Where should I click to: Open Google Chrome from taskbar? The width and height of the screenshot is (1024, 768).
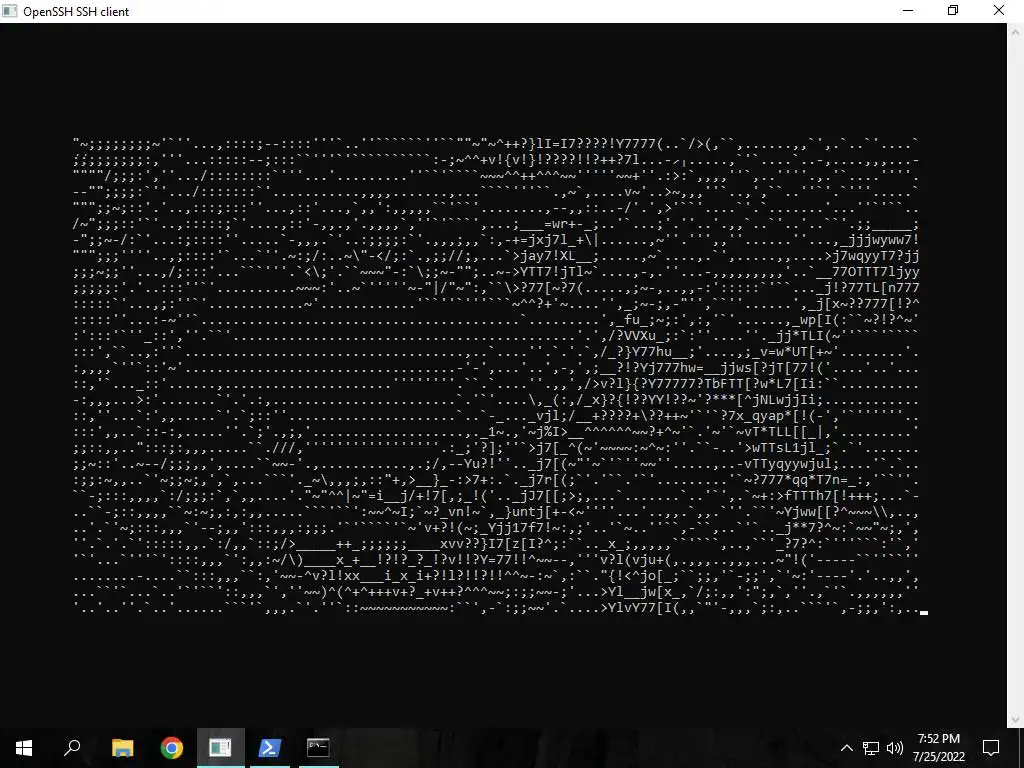click(x=172, y=748)
